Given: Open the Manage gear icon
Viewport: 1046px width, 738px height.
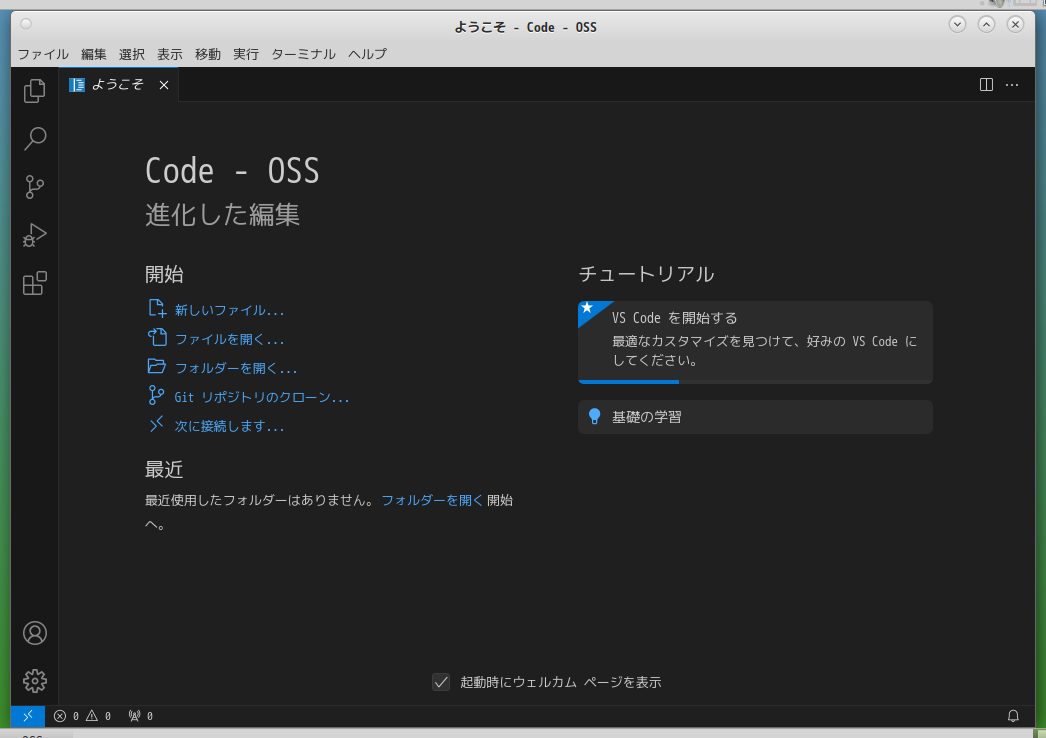Looking at the screenshot, I should (x=35, y=681).
